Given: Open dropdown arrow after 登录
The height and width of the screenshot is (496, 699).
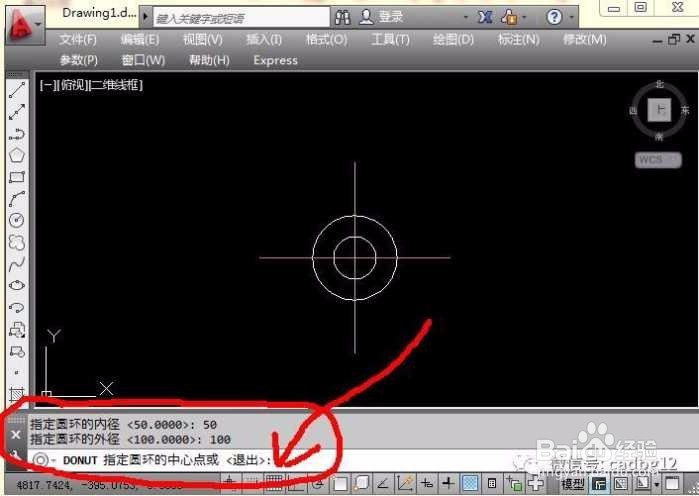Looking at the screenshot, I should (466, 17).
